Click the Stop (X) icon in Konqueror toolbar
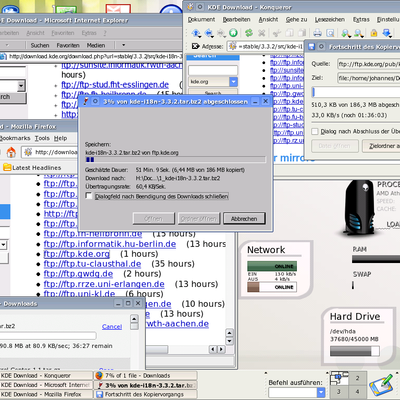 [262, 33]
